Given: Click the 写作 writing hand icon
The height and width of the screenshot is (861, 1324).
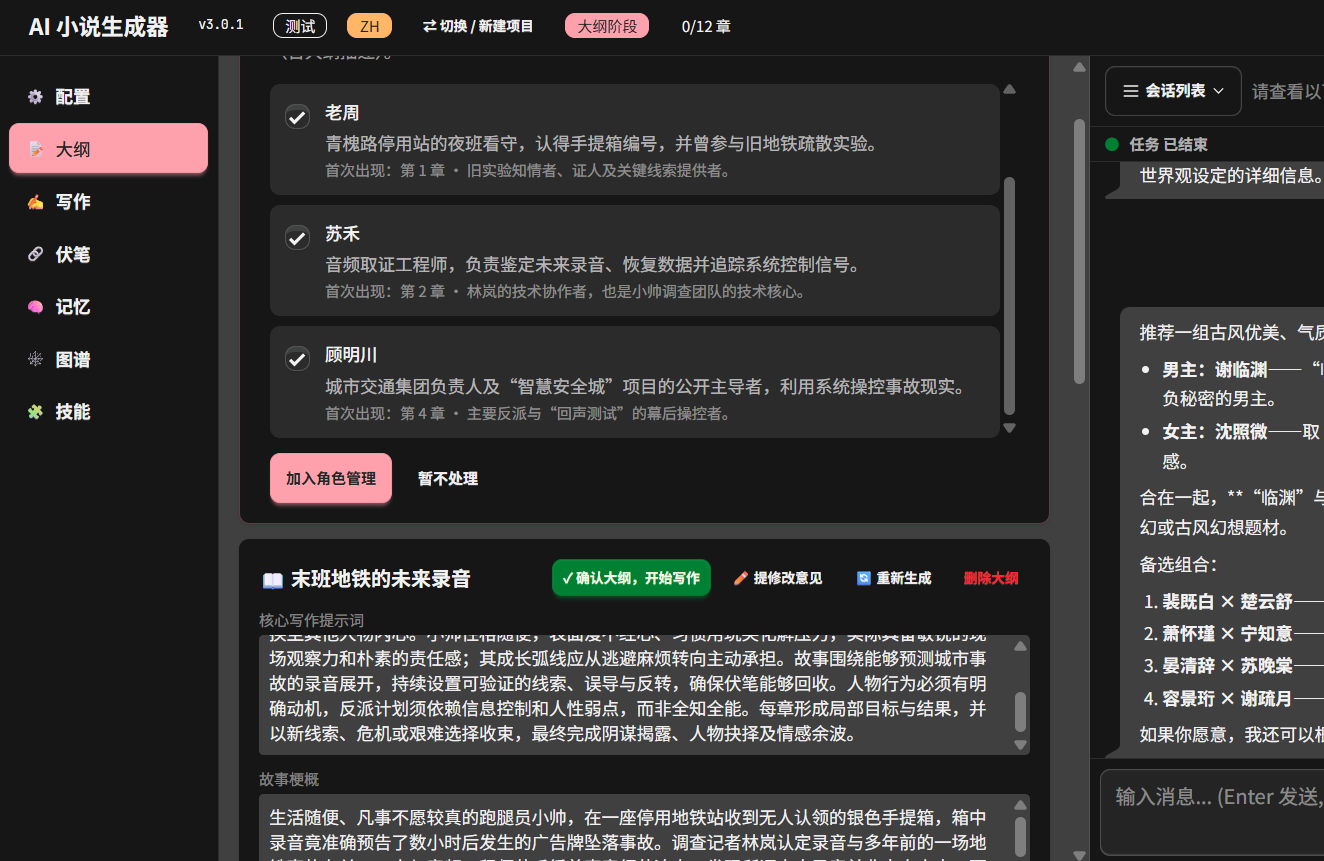Looking at the screenshot, I should (x=36, y=202).
